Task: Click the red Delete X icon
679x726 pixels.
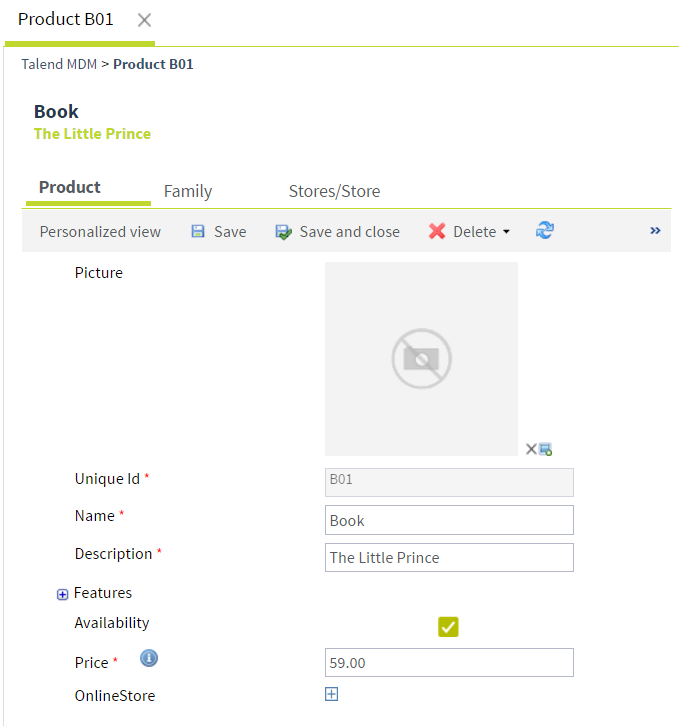Action: pyautogui.click(x=437, y=231)
